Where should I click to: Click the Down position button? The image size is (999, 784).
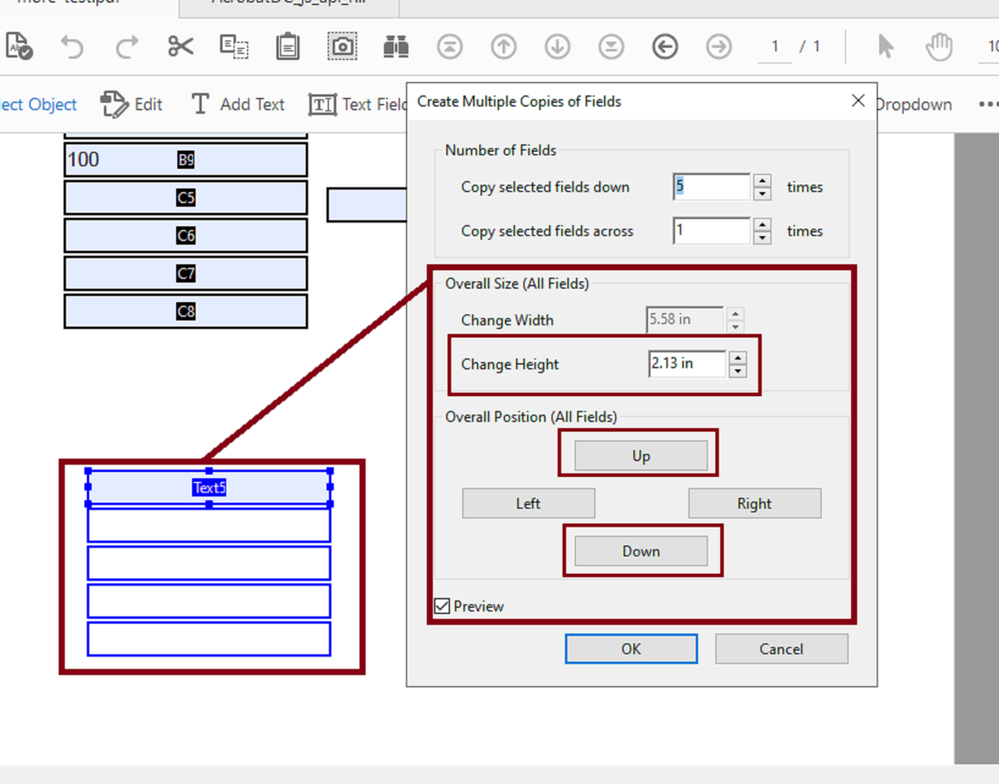pos(641,551)
